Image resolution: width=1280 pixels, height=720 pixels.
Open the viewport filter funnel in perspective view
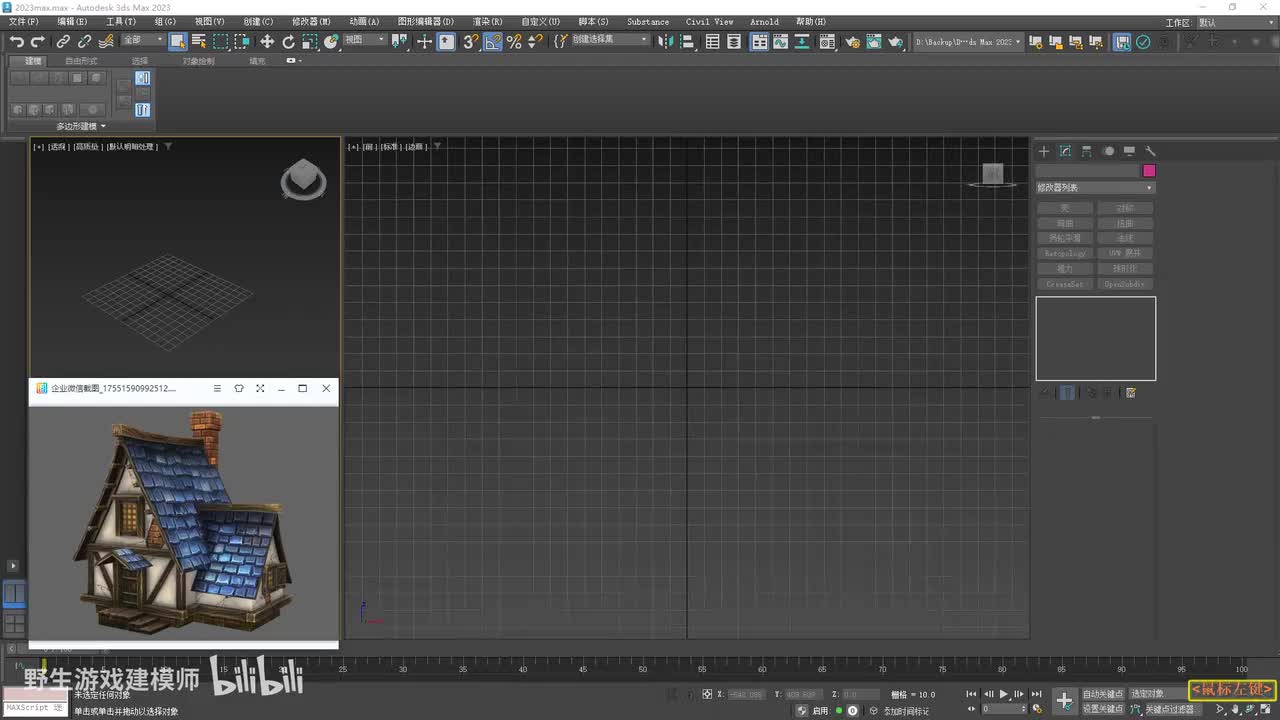point(168,146)
